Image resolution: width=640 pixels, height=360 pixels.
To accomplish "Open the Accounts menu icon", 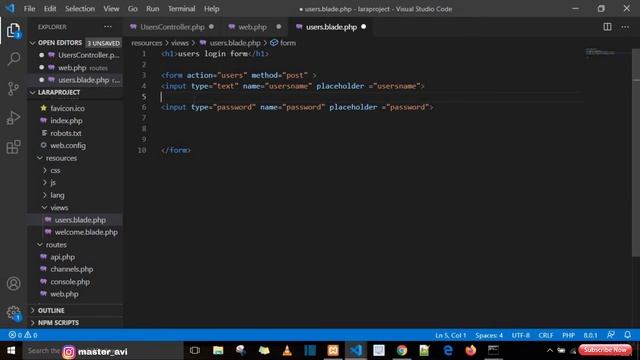I will click(13, 283).
